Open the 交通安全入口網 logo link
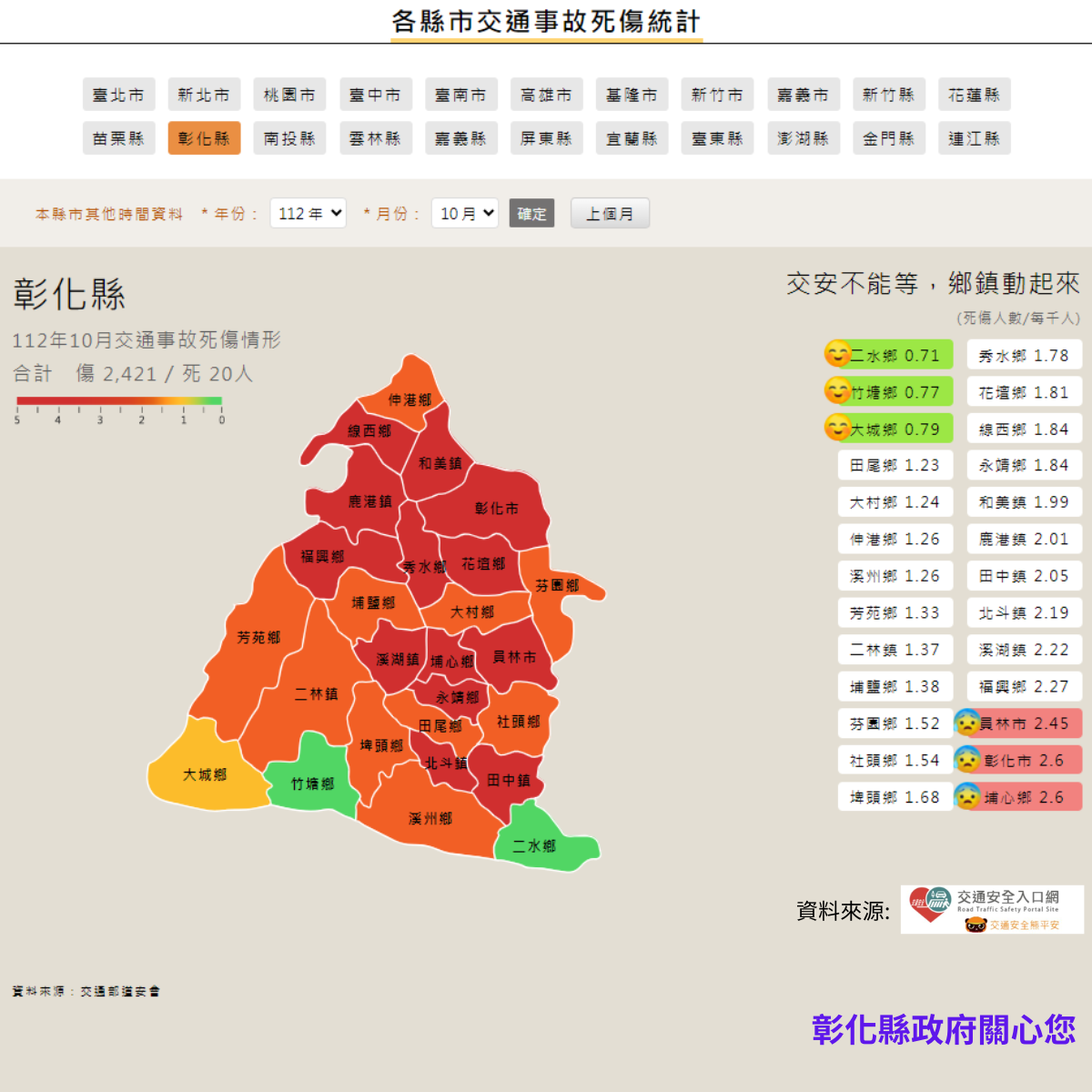Viewport: 1092px width, 1092px height. pyautogui.click(x=992, y=909)
